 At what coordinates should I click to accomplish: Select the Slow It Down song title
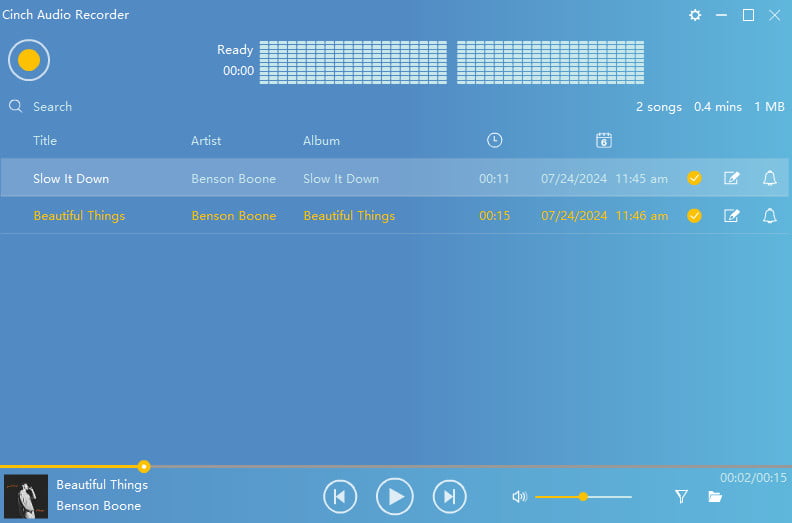[71, 178]
